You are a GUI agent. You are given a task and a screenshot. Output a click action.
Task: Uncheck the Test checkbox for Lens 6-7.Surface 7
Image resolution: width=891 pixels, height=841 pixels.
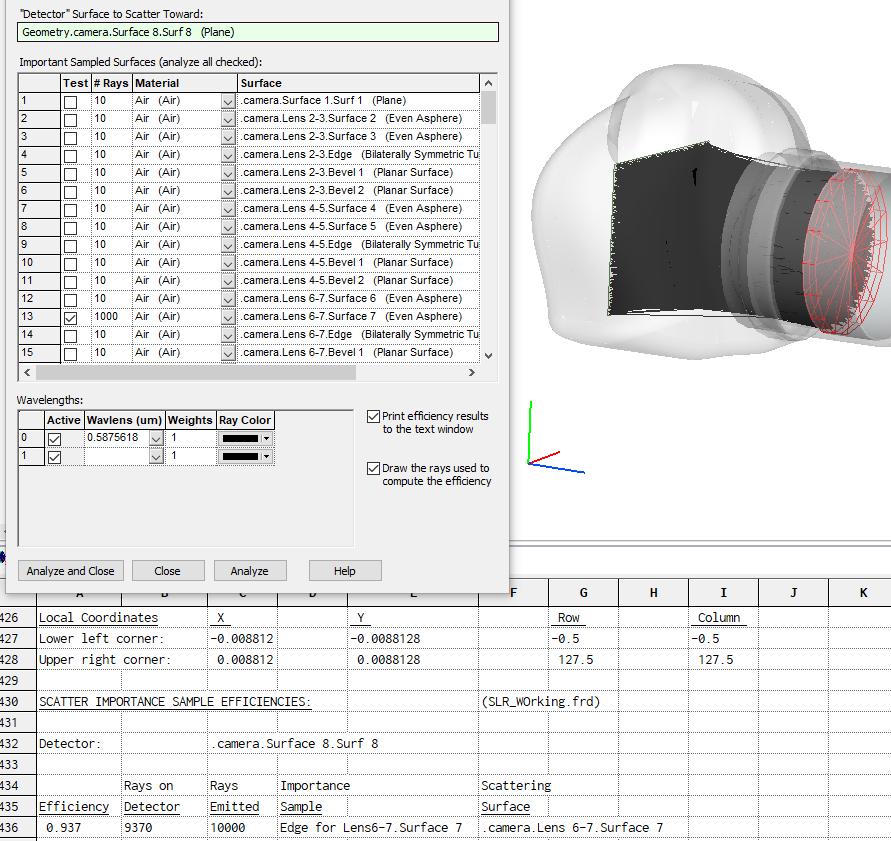click(x=70, y=317)
